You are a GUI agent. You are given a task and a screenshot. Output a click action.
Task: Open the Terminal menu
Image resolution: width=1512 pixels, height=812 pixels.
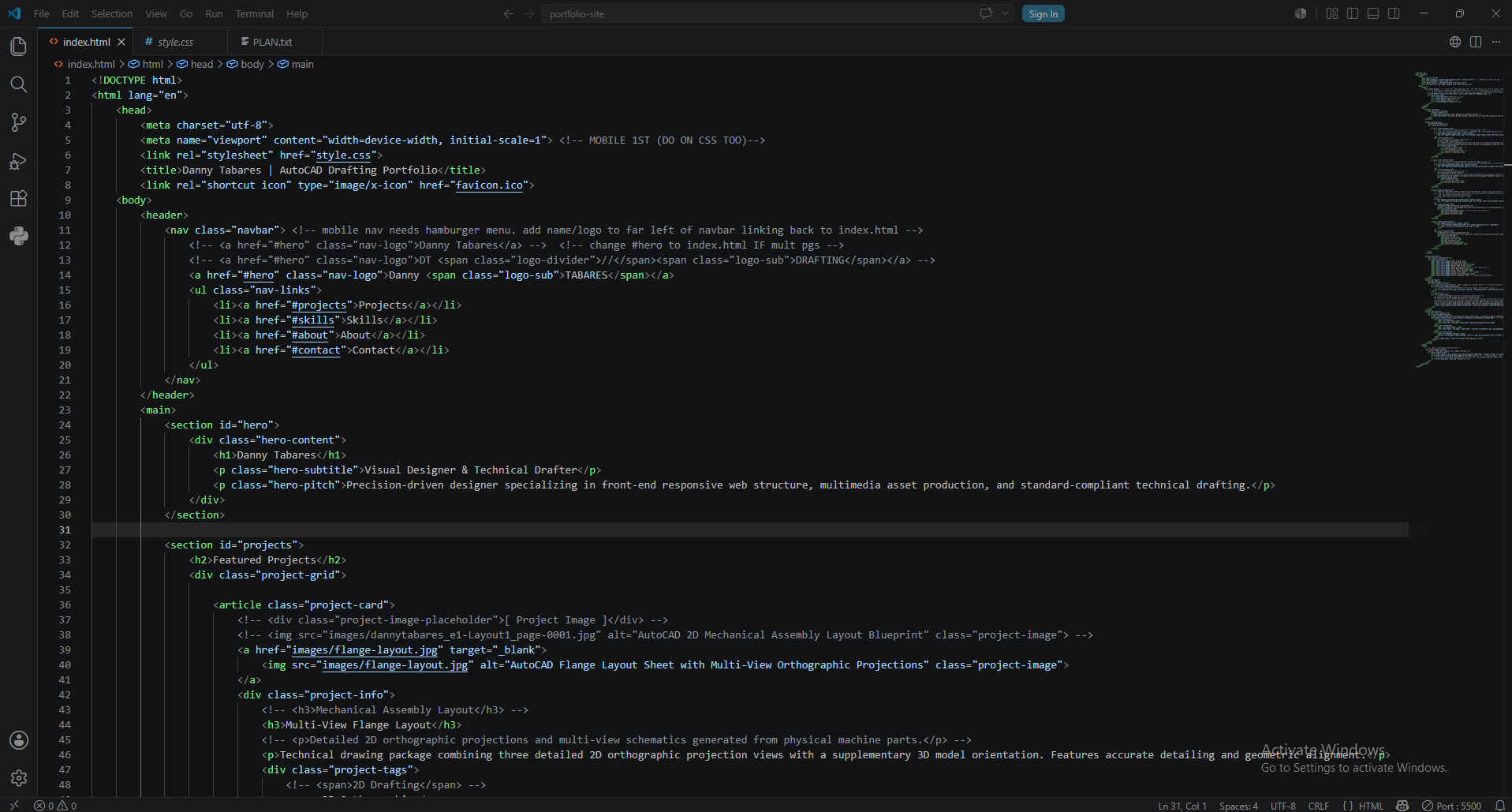point(255,13)
